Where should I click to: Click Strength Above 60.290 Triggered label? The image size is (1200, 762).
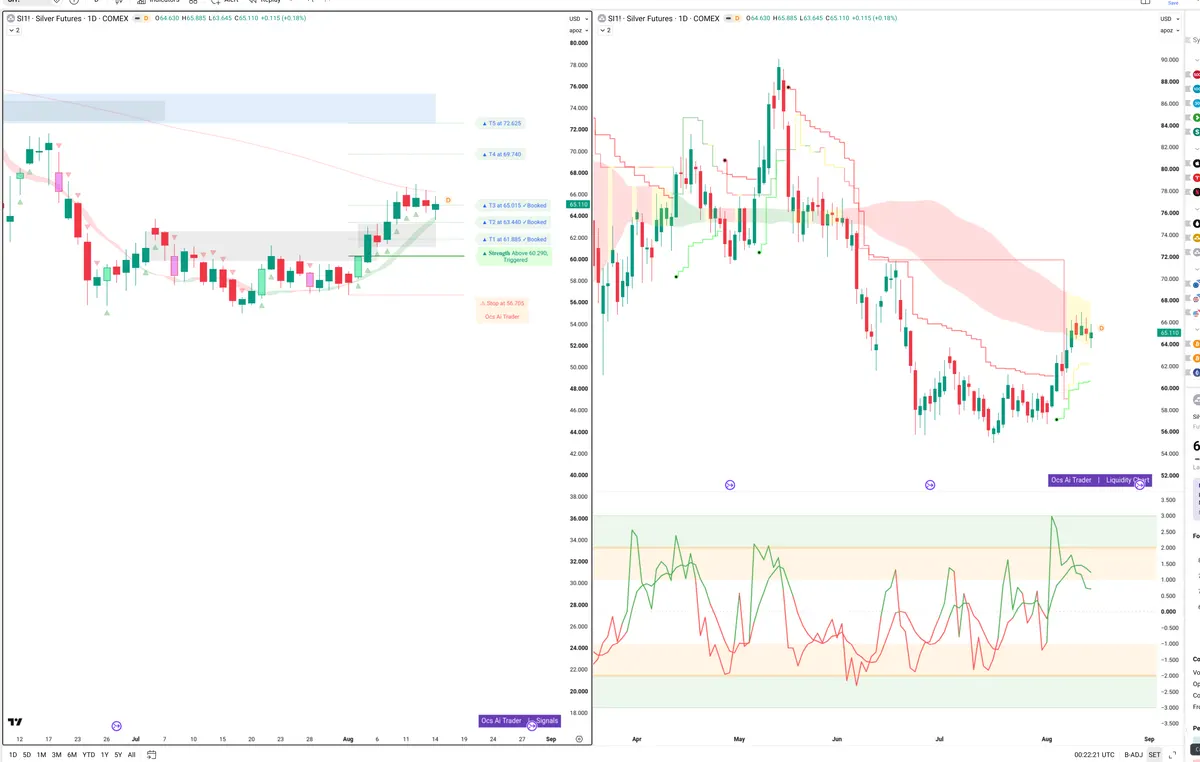pos(514,256)
